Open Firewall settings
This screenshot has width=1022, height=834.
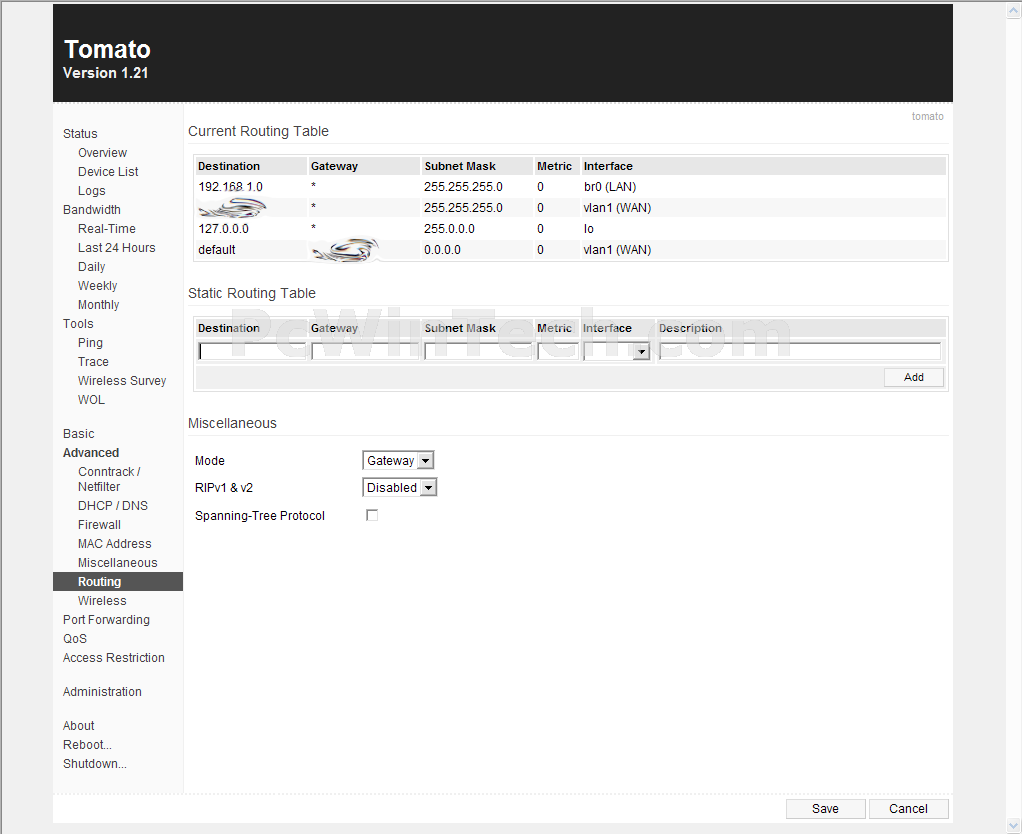99,525
